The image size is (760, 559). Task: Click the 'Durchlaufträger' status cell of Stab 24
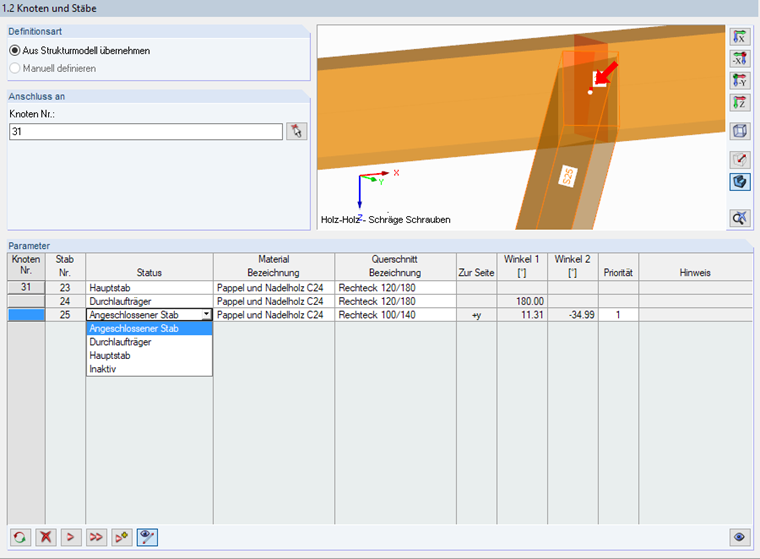tap(149, 301)
